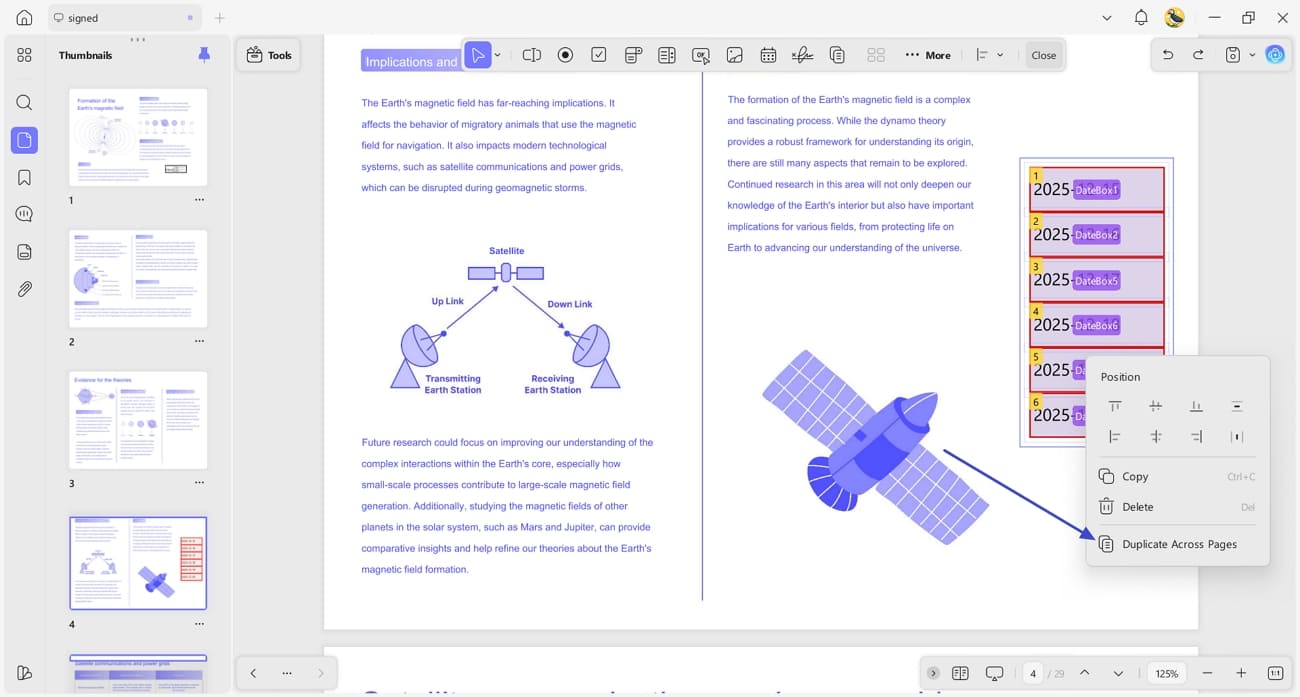The image size is (1300, 697).
Task: Open the More options in the form toolbar
Action: click(x=928, y=55)
